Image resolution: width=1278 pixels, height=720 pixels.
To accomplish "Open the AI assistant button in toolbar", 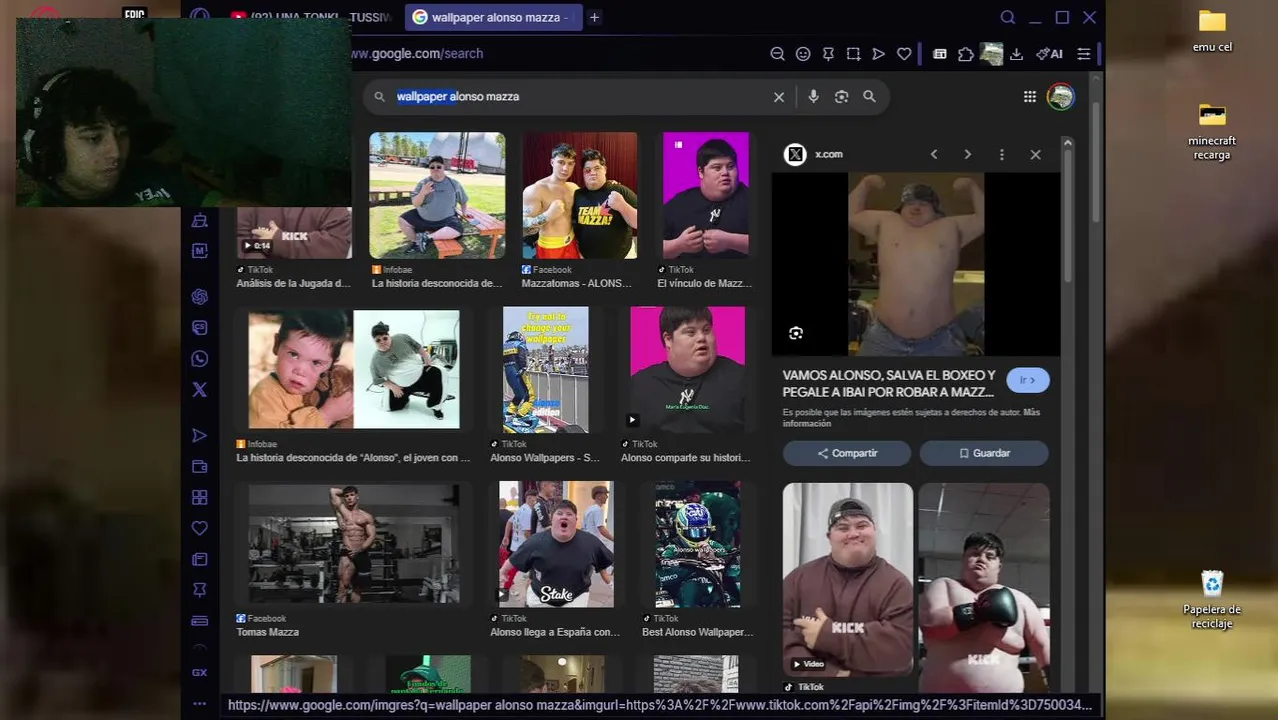I will [x=1049, y=54].
